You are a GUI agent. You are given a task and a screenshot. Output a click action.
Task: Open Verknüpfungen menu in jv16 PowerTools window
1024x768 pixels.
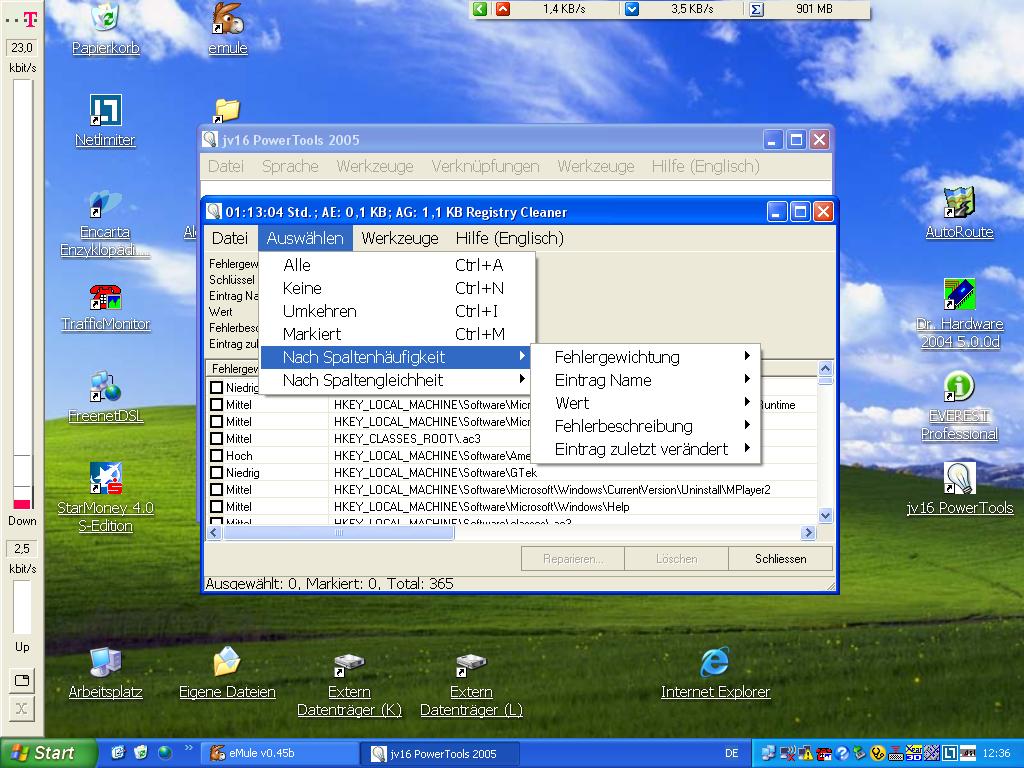coord(485,167)
